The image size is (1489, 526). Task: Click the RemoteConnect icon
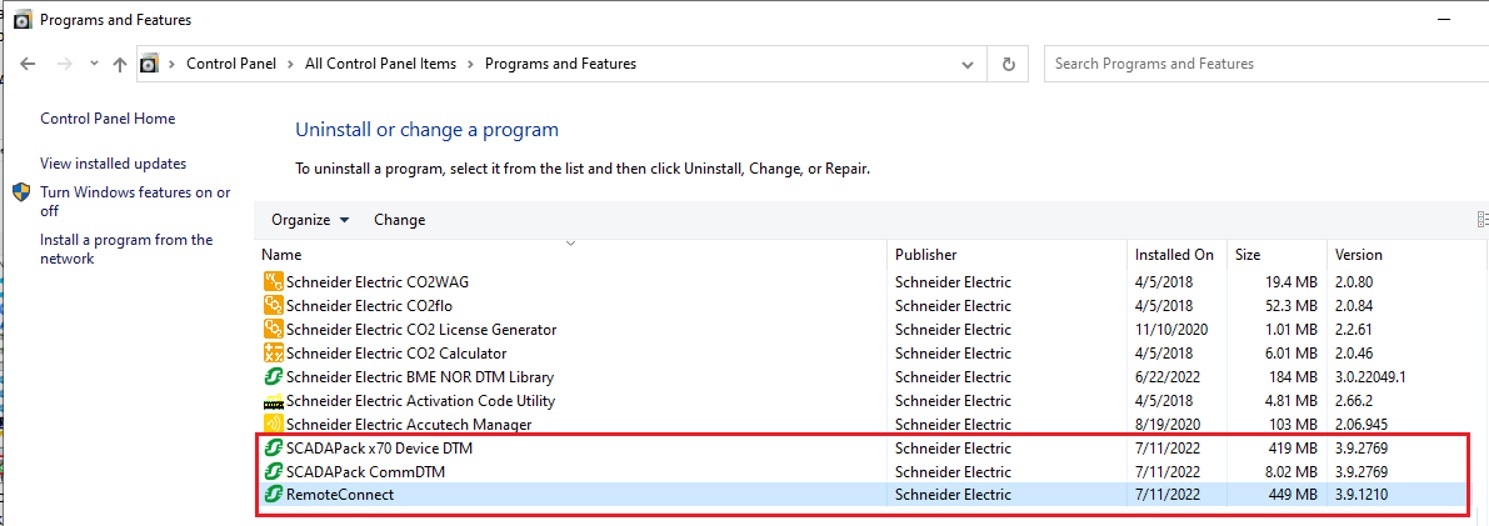coord(273,495)
